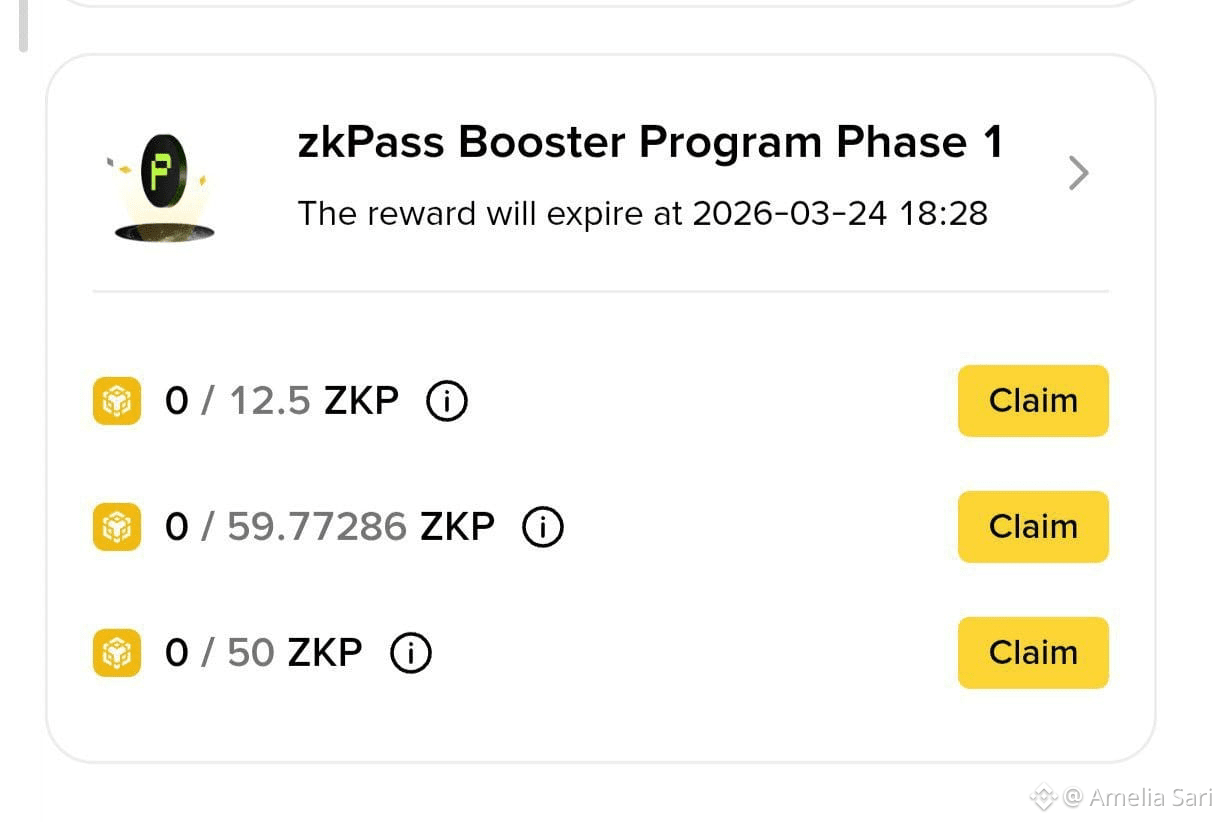Select the 0 / 12.5 ZKP amount text
The image size is (1220, 822).
282,401
